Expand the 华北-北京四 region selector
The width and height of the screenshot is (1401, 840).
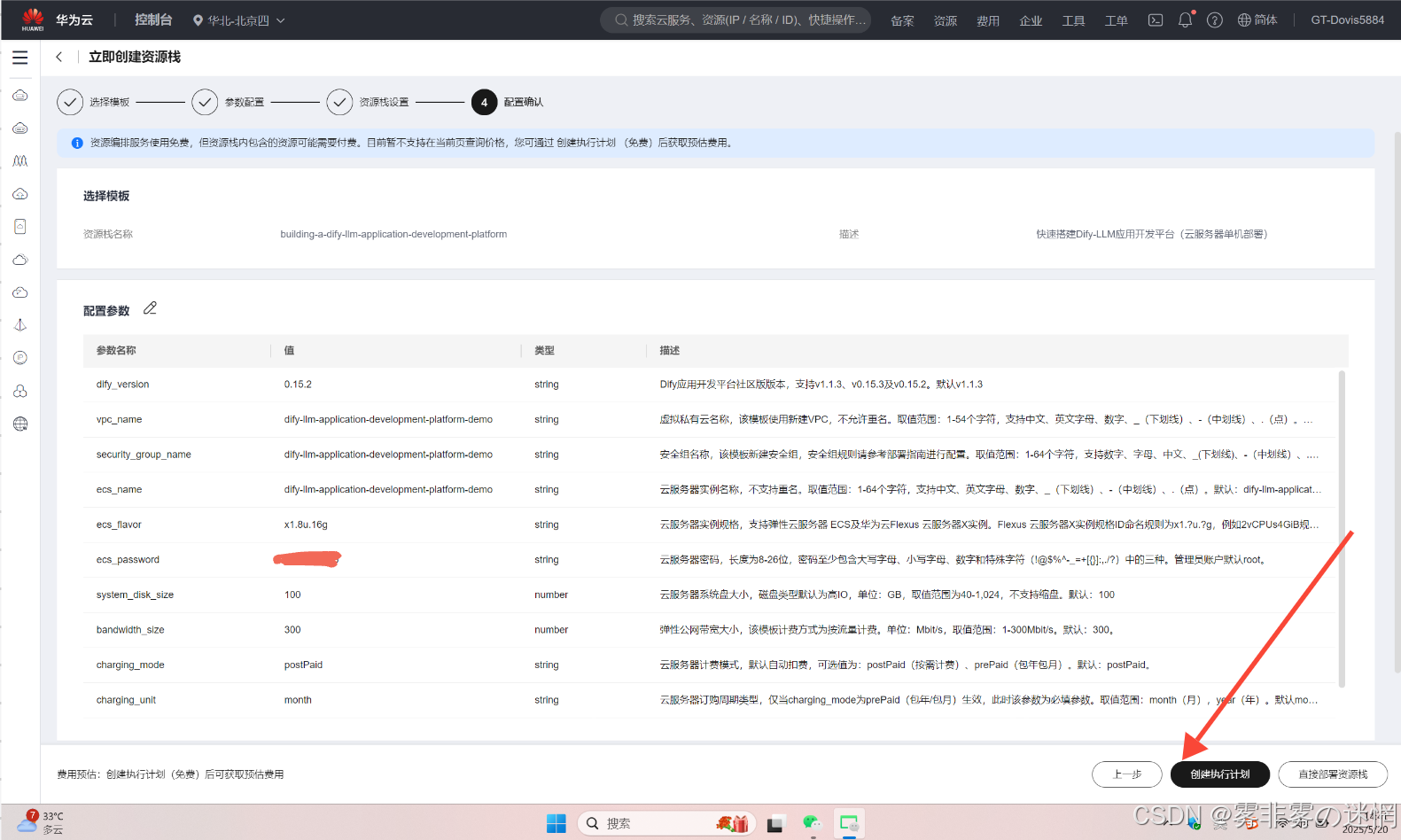tap(238, 20)
